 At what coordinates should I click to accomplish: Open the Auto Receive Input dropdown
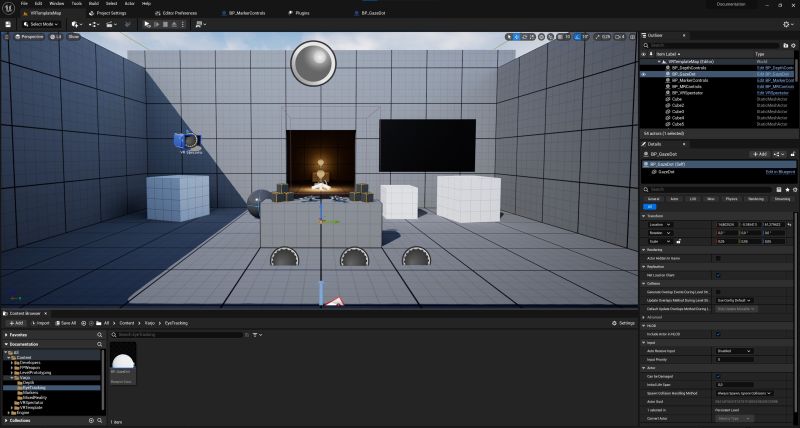(734, 351)
